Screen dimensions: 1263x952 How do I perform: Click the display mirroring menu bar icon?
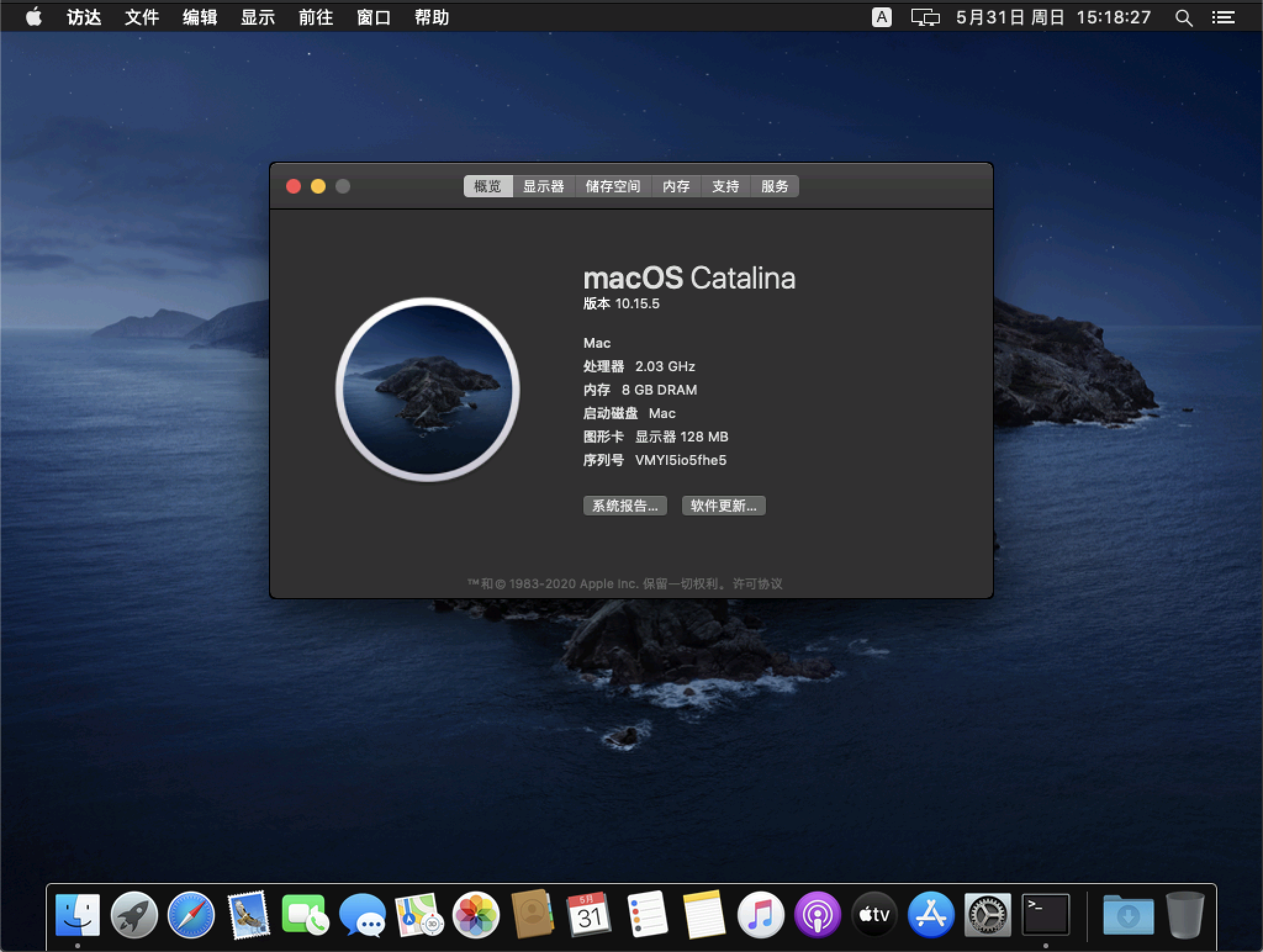pyautogui.click(x=925, y=17)
